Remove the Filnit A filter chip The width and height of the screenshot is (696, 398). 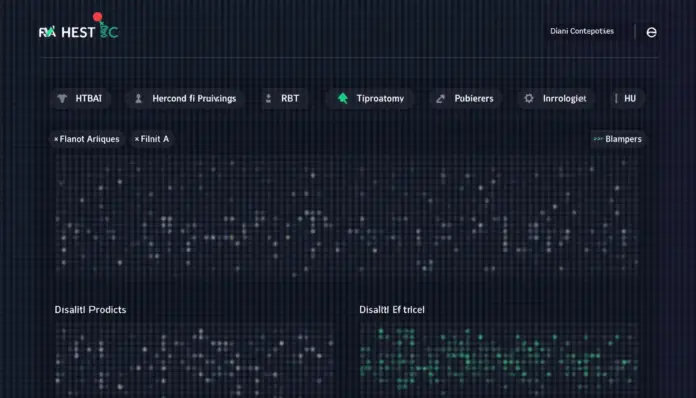point(137,139)
